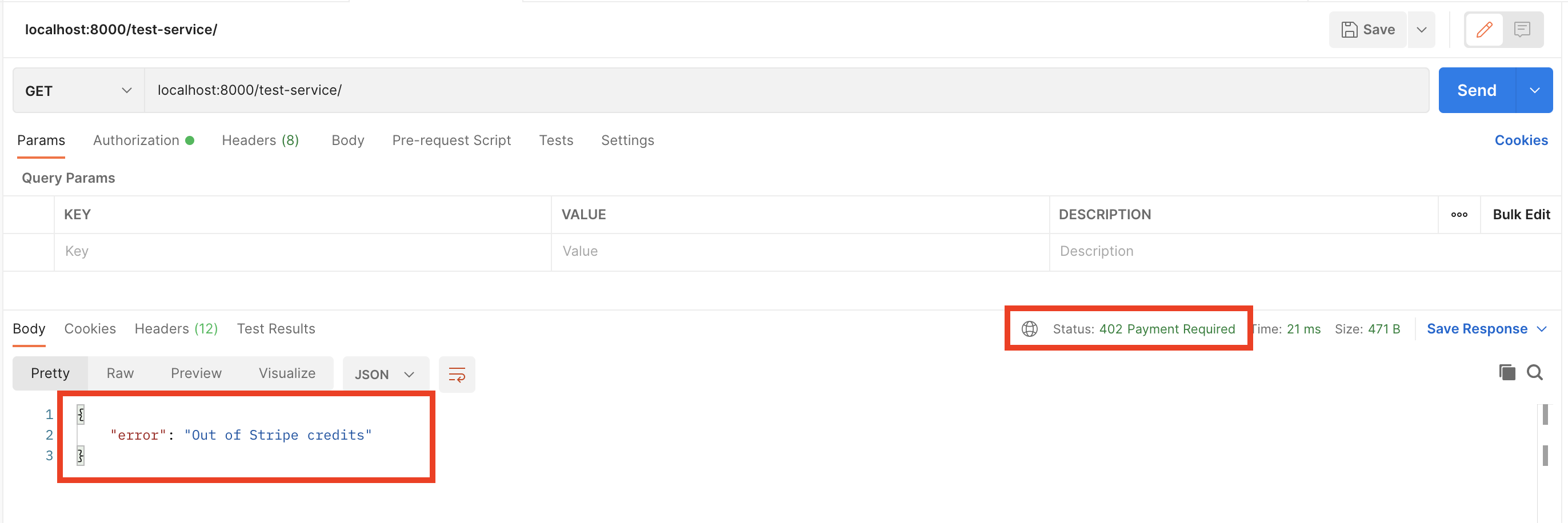1568x523 pixels.
Task: Select the Pretty view
Action: click(50, 373)
